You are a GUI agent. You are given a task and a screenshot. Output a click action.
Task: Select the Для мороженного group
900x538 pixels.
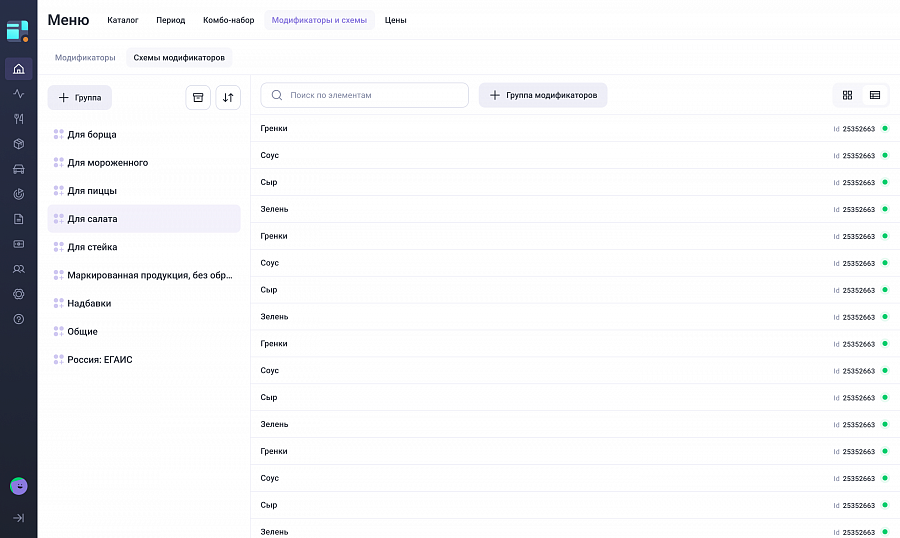click(x=144, y=162)
